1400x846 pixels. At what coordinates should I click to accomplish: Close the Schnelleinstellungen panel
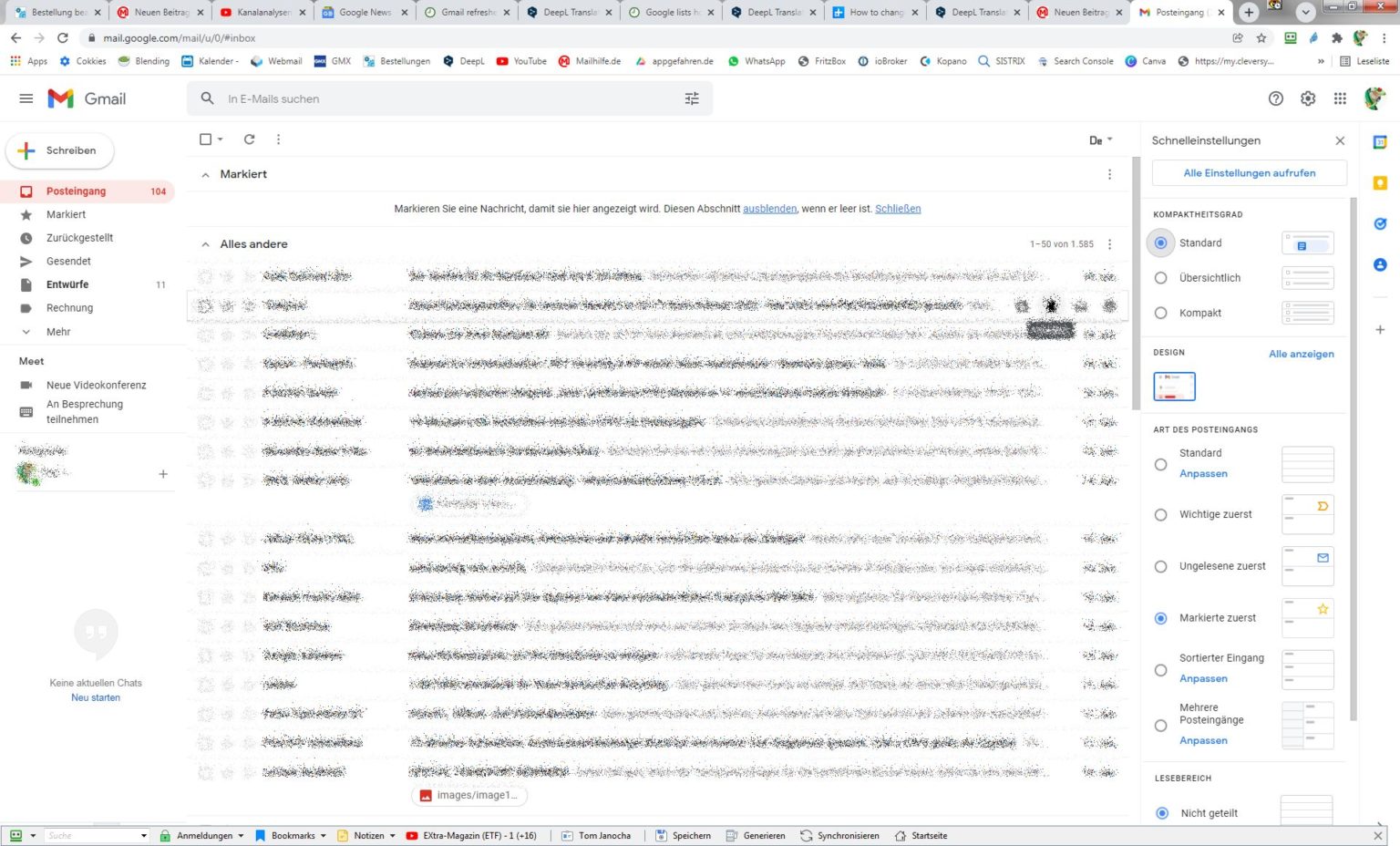click(1340, 140)
